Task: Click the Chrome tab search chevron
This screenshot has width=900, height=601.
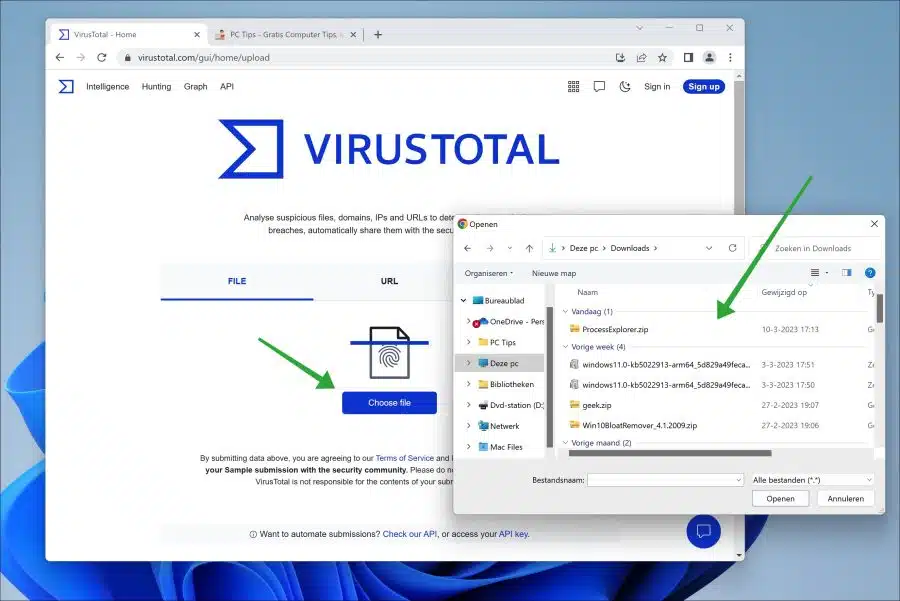Action: coord(639,28)
